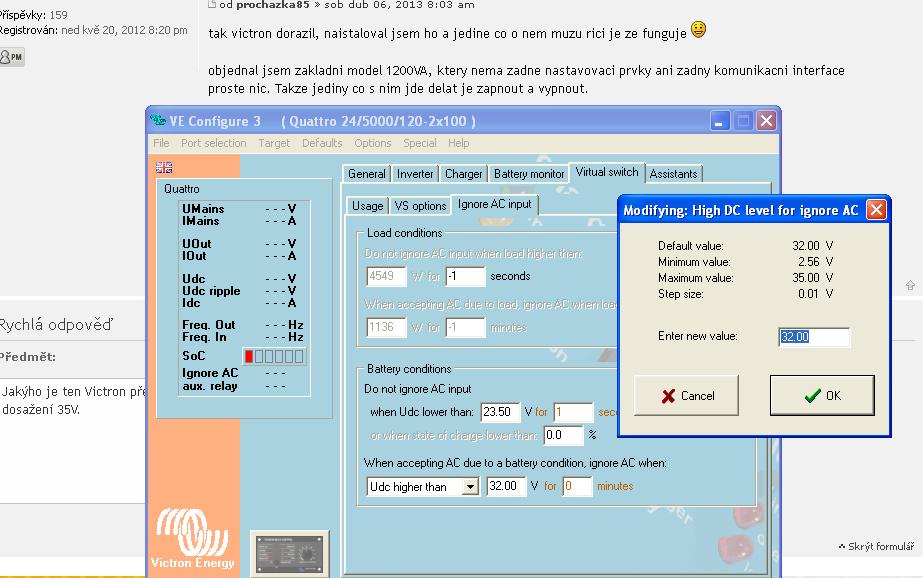The width and height of the screenshot is (923, 578).
Task: Select the Ignore AC input sub-tab
Action: click(x=494, y=204)
